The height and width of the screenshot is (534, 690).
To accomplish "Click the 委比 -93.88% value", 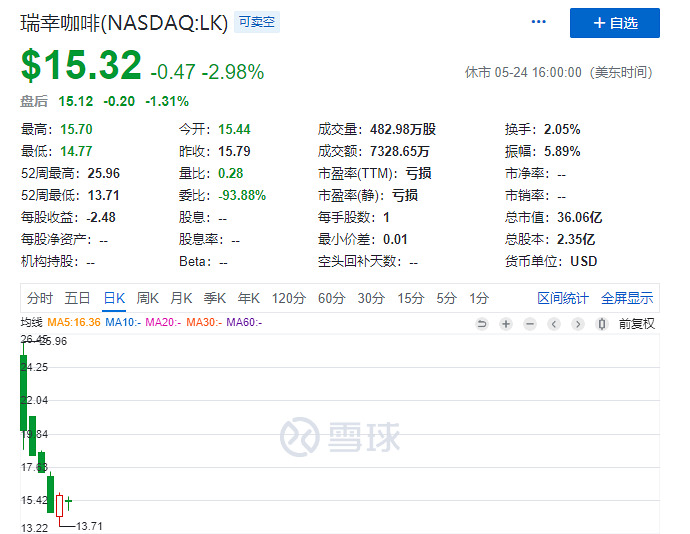I will (x=242, y=195).
